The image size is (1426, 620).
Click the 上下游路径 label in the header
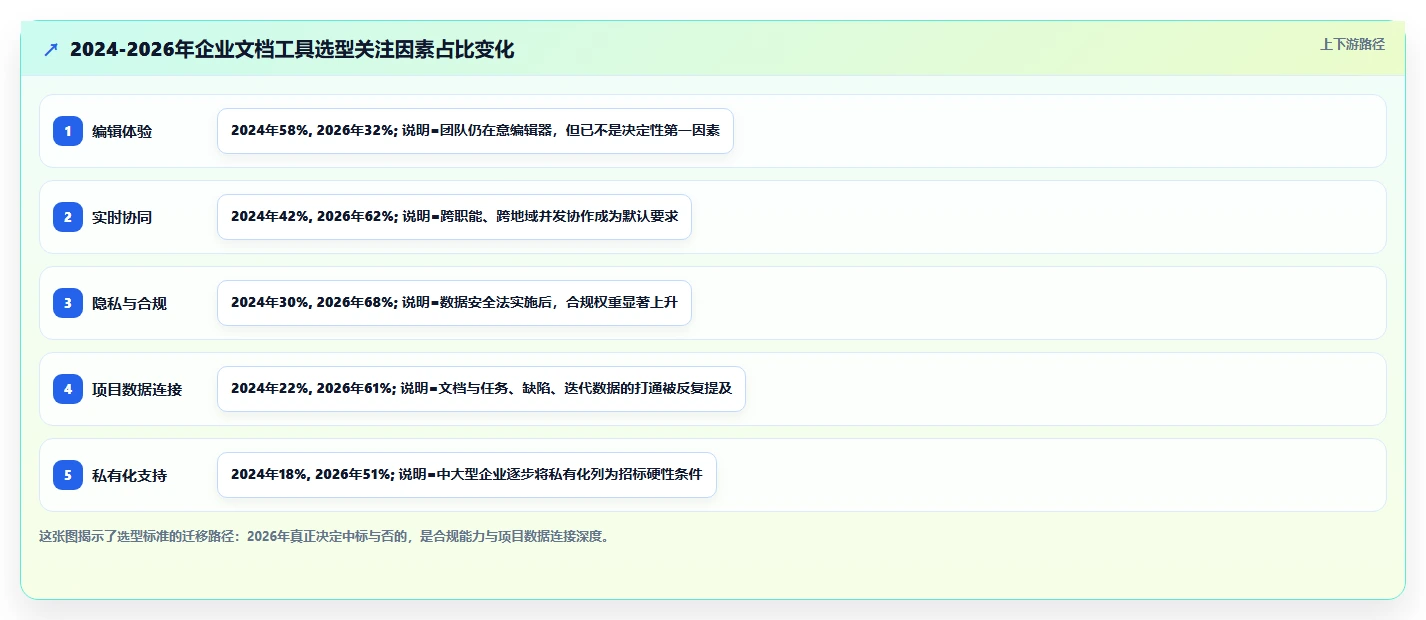pos(1352,44)
